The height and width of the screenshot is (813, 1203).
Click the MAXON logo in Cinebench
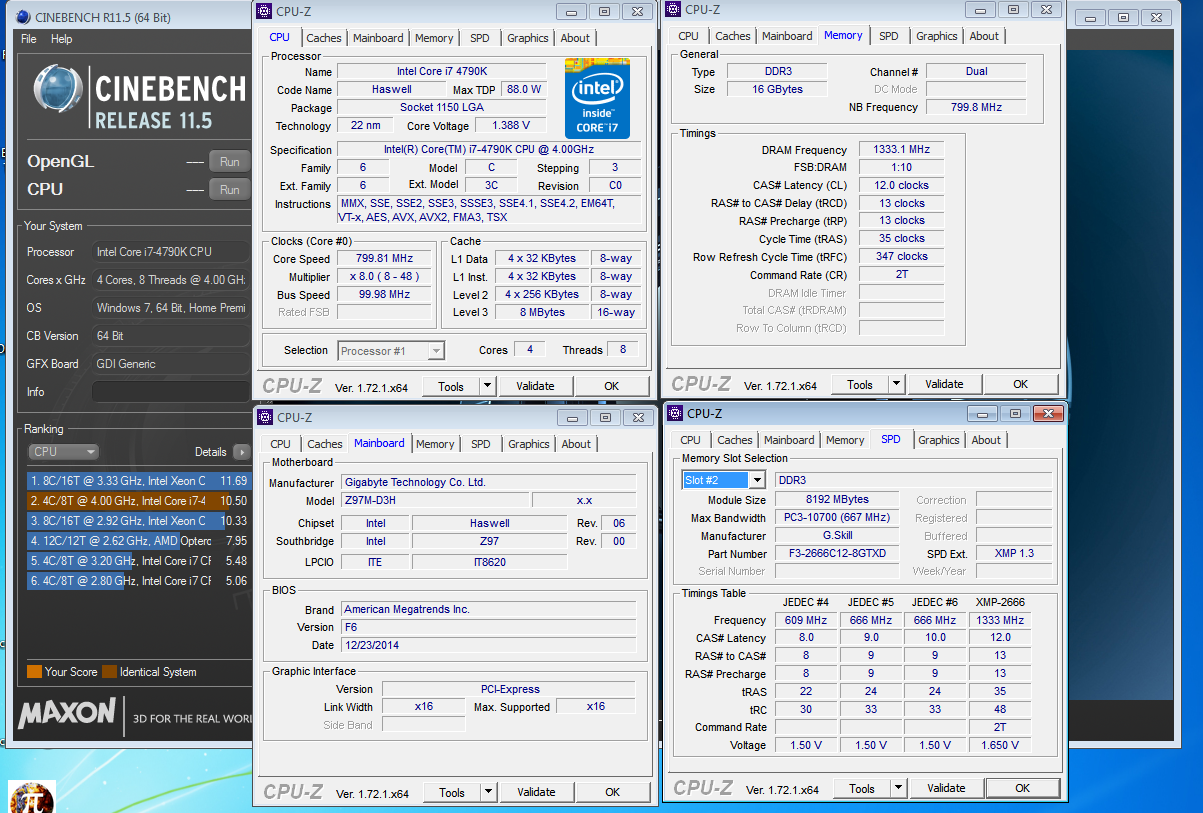66,713
